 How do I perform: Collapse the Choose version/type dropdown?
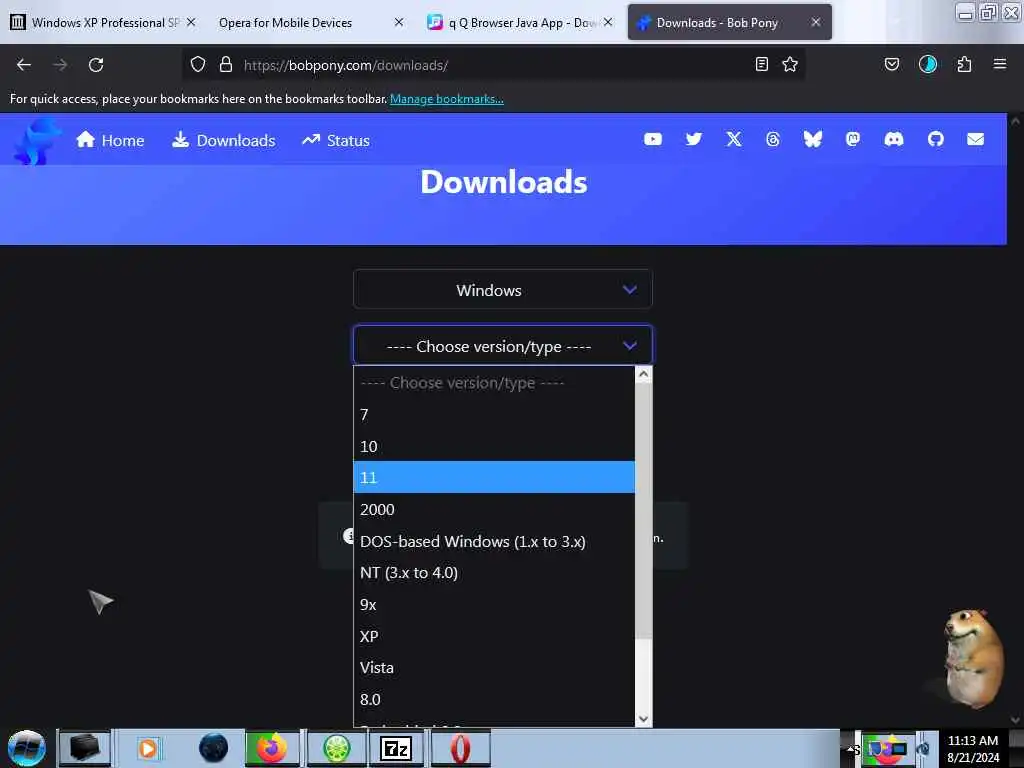(502, 345)
